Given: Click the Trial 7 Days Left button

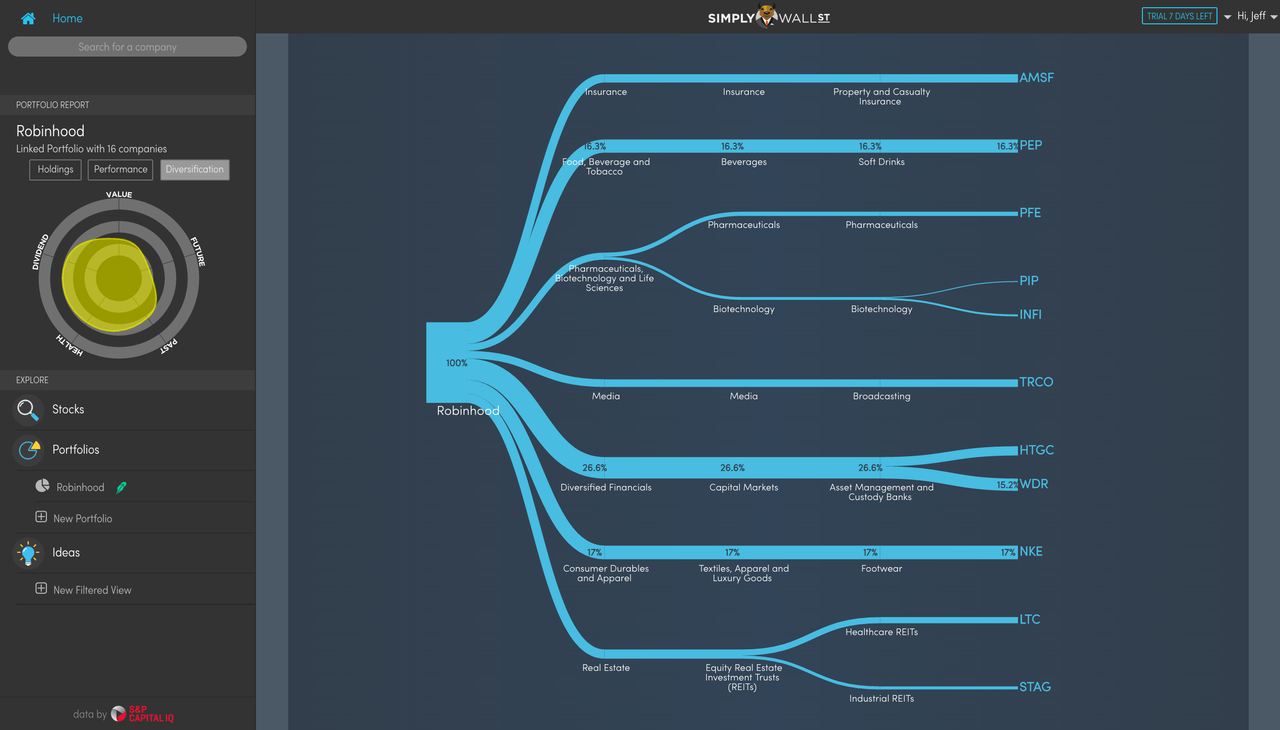Looking at the screenshot, I should (1179, 17).
